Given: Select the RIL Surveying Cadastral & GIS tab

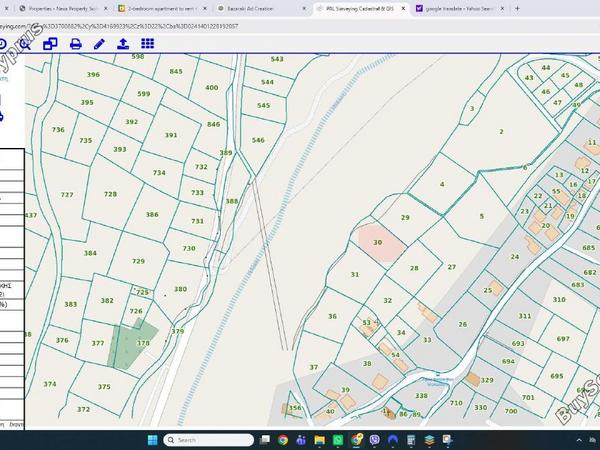Looking at the screenshot, I should tap(360, 8).
